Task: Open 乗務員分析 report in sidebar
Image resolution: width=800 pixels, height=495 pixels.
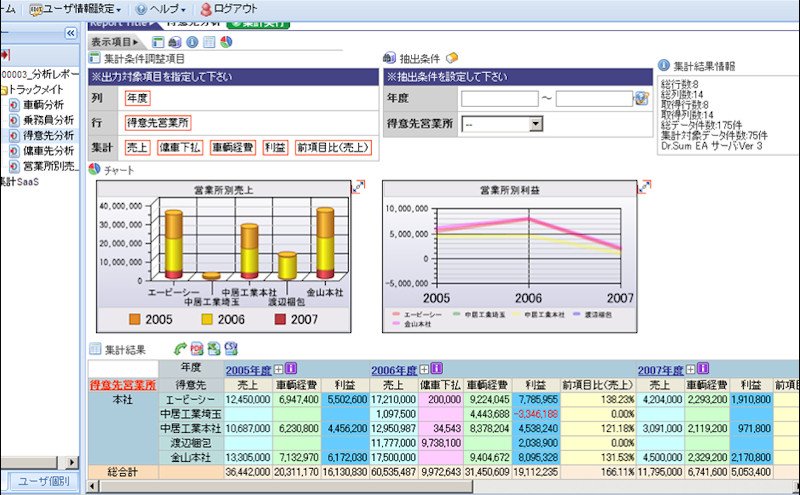Action: [48, 120]
